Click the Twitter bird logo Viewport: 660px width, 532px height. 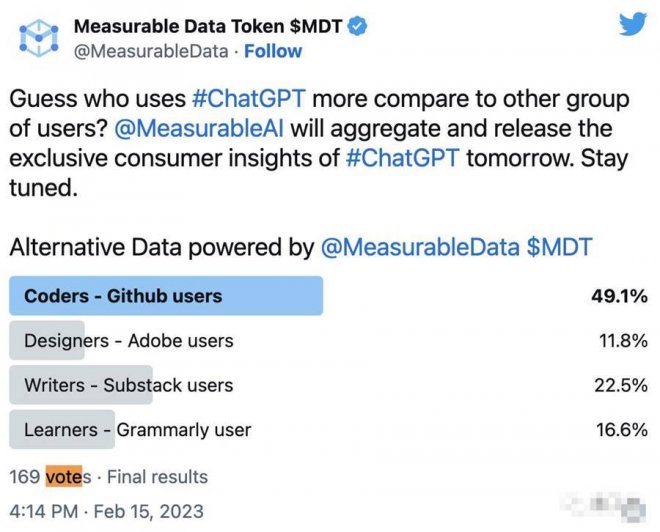click(633, 26)
